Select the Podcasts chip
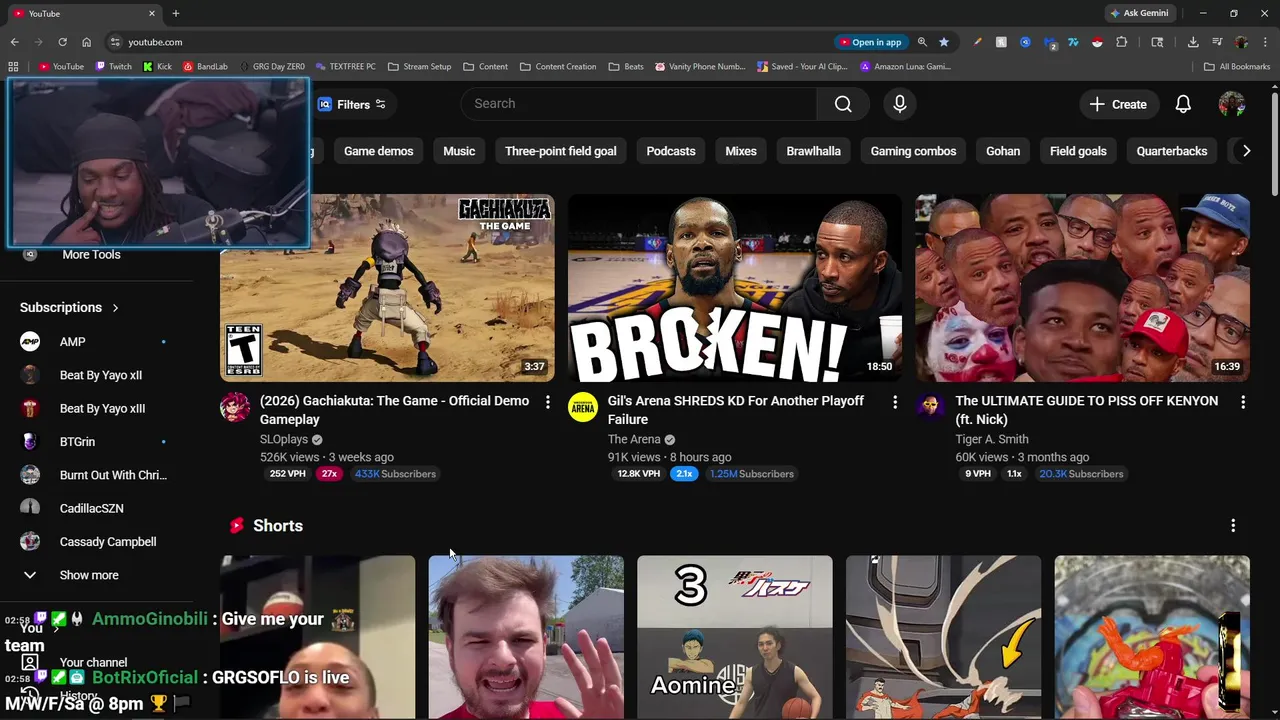 [x=671, y=151]
